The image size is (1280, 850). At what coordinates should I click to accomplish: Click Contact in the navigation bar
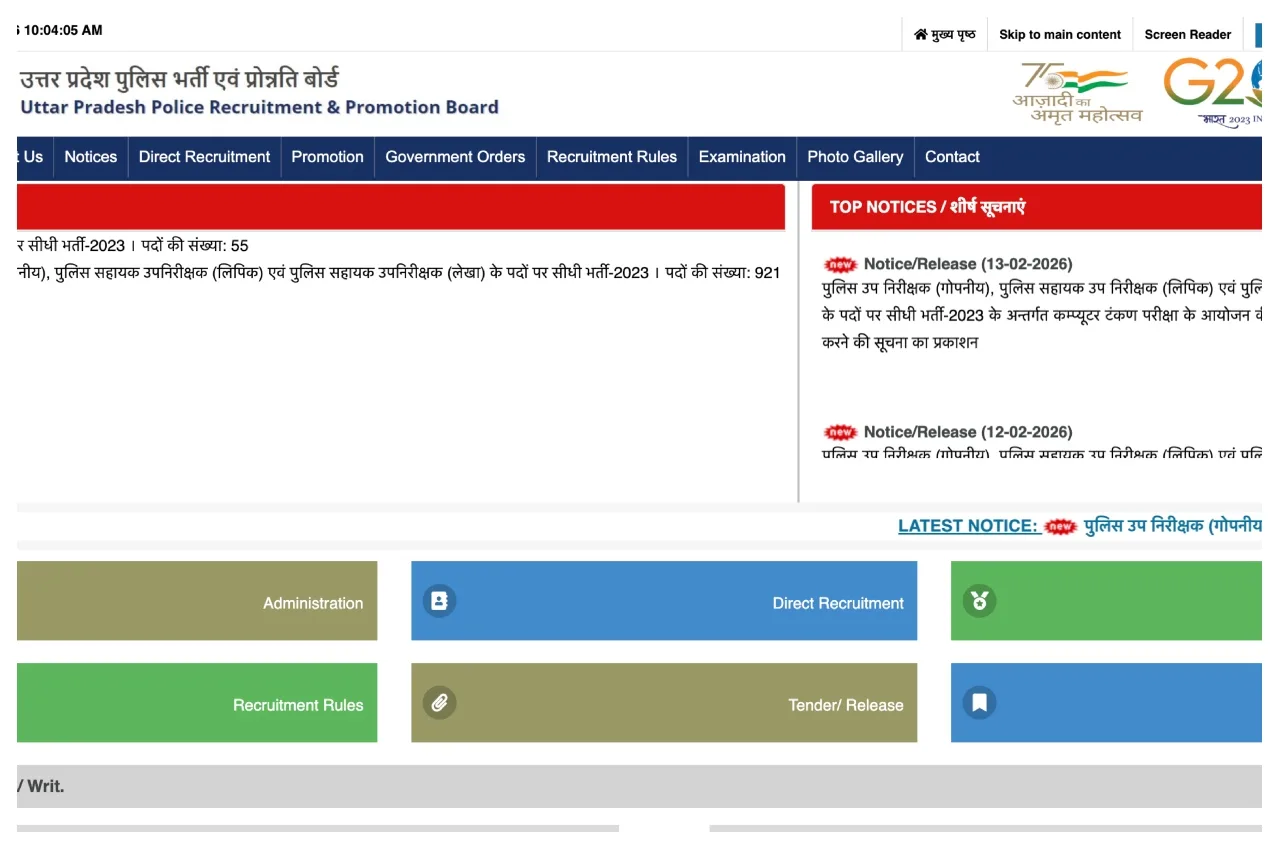coord(952,157)
